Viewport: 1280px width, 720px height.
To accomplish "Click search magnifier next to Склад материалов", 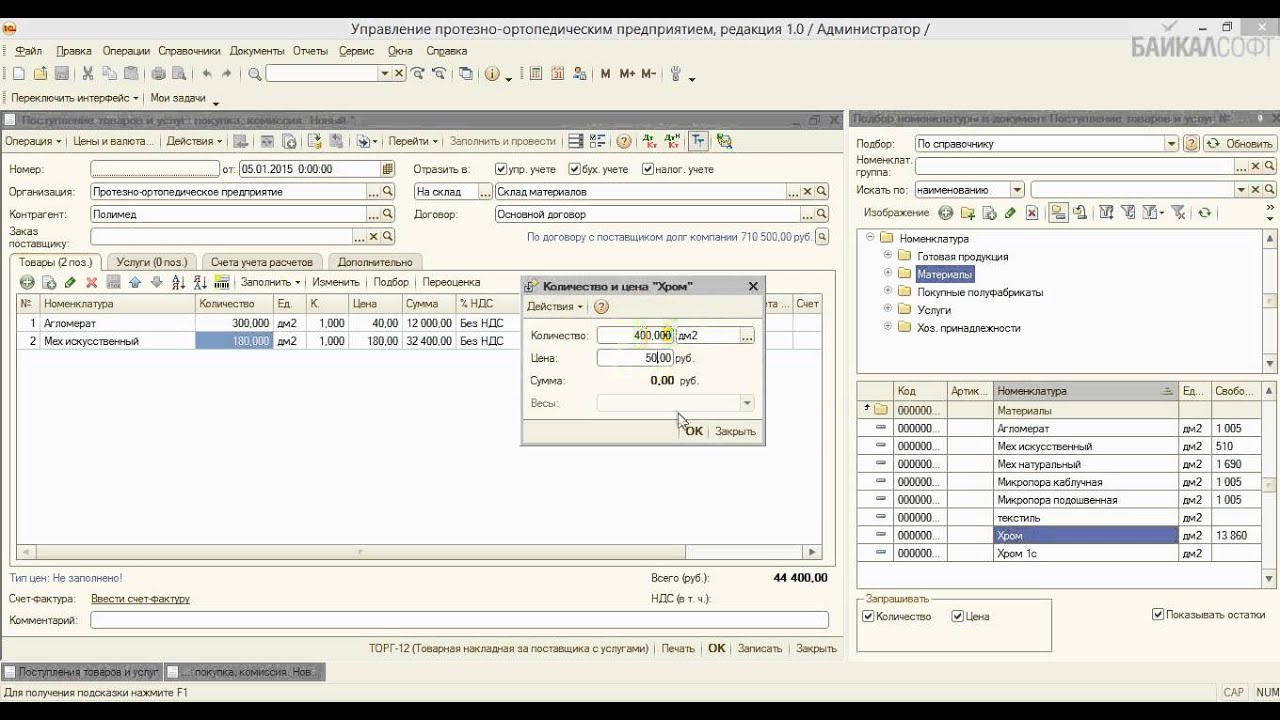I will coord(822,191).
